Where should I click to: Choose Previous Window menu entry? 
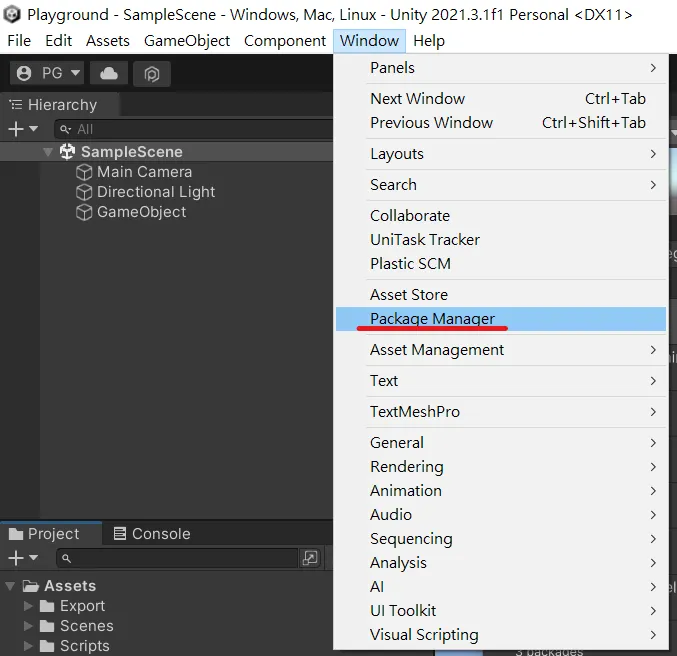point(501,123)
